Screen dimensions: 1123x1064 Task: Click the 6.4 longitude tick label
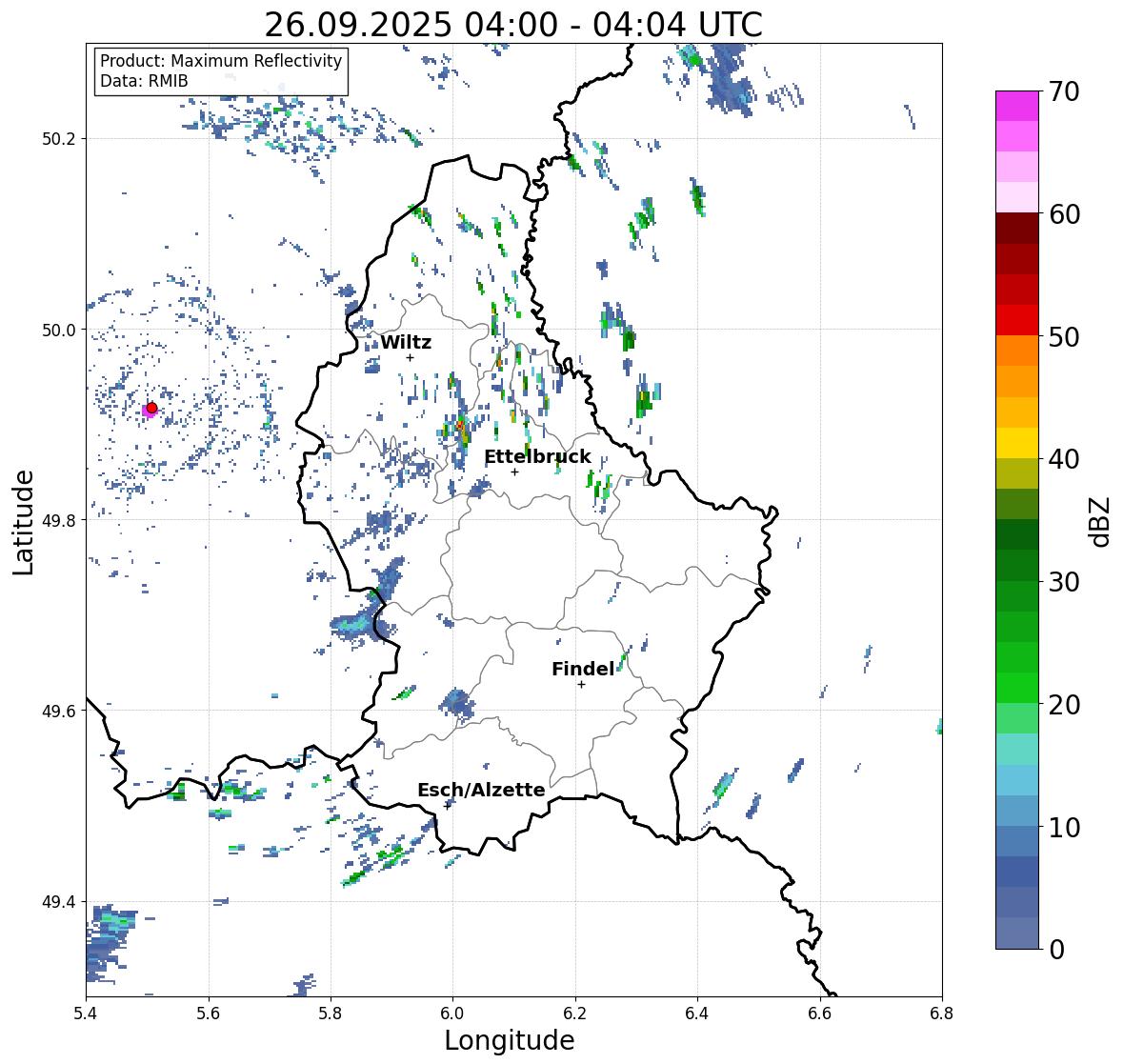click(697, 1014)
